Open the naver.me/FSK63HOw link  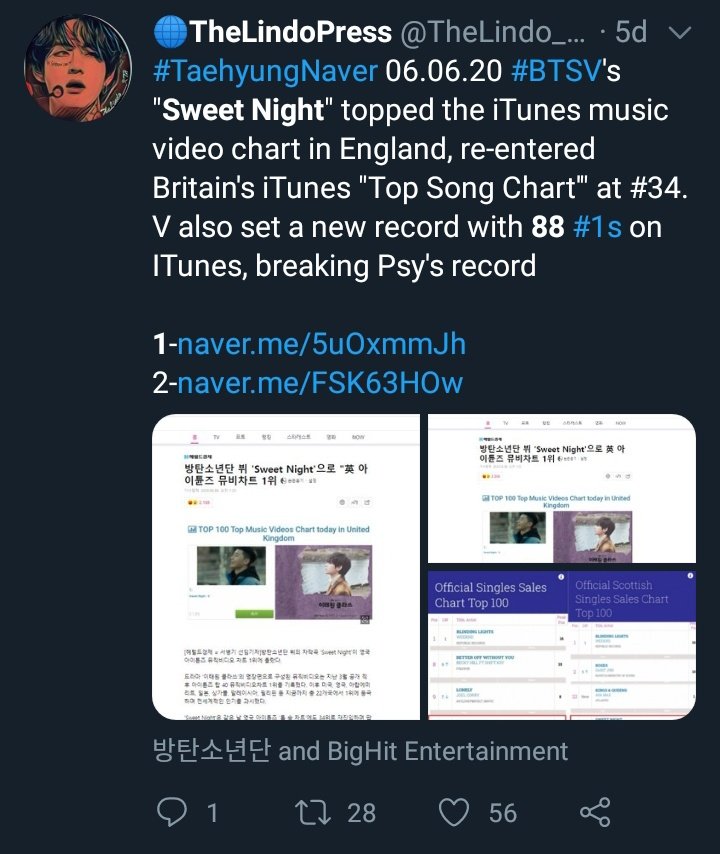coord(322,382)
